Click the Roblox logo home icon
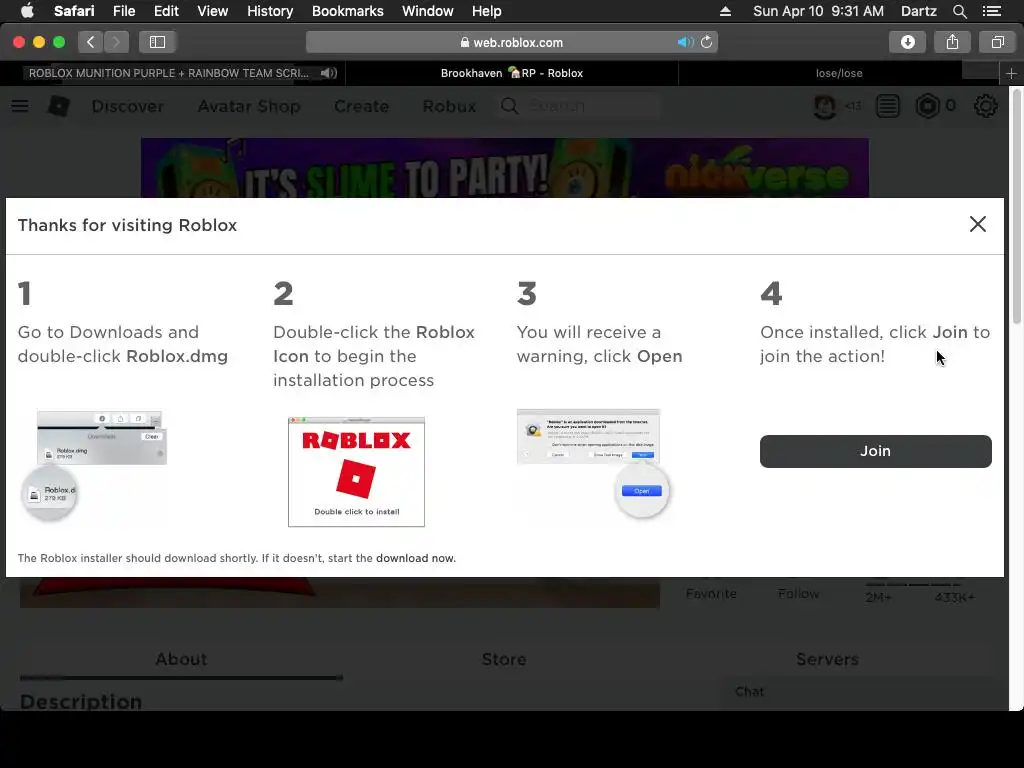The width and height of the screenshot is (1024, 768). tap(59, 106)
